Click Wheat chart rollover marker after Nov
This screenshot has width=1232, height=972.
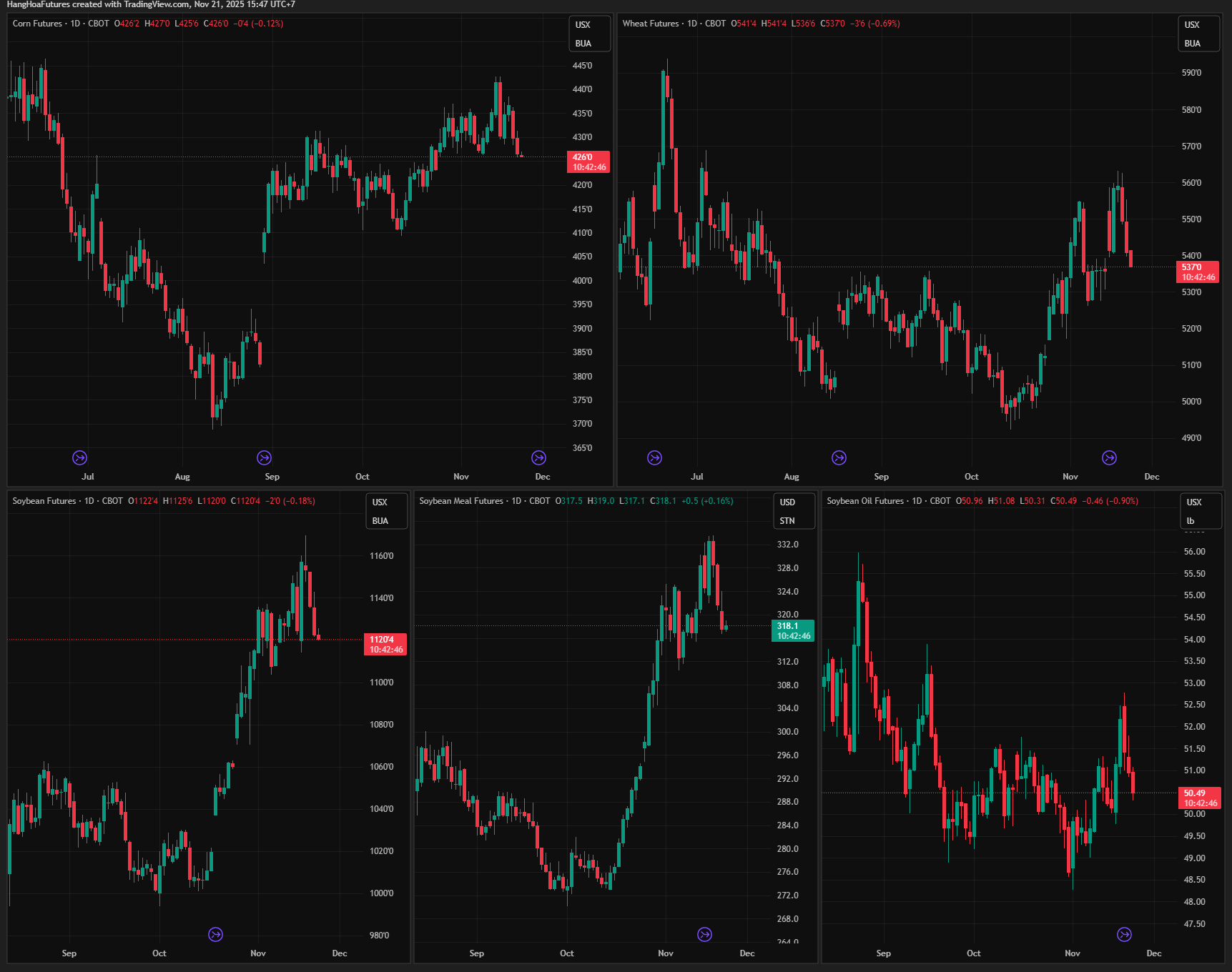coord(1109,457)
